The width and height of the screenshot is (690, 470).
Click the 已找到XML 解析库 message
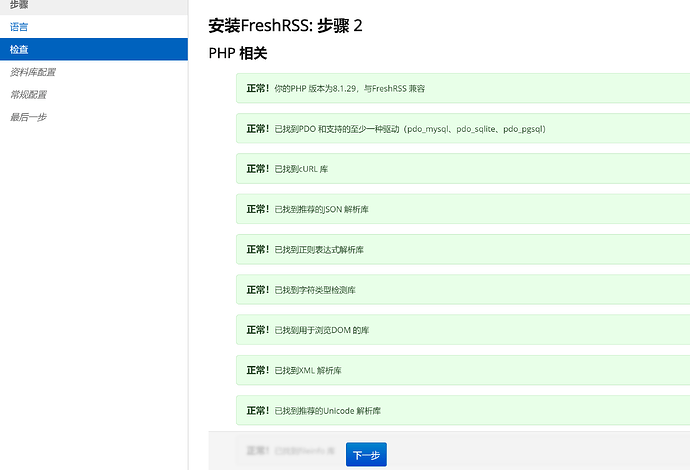click(463, 370)
